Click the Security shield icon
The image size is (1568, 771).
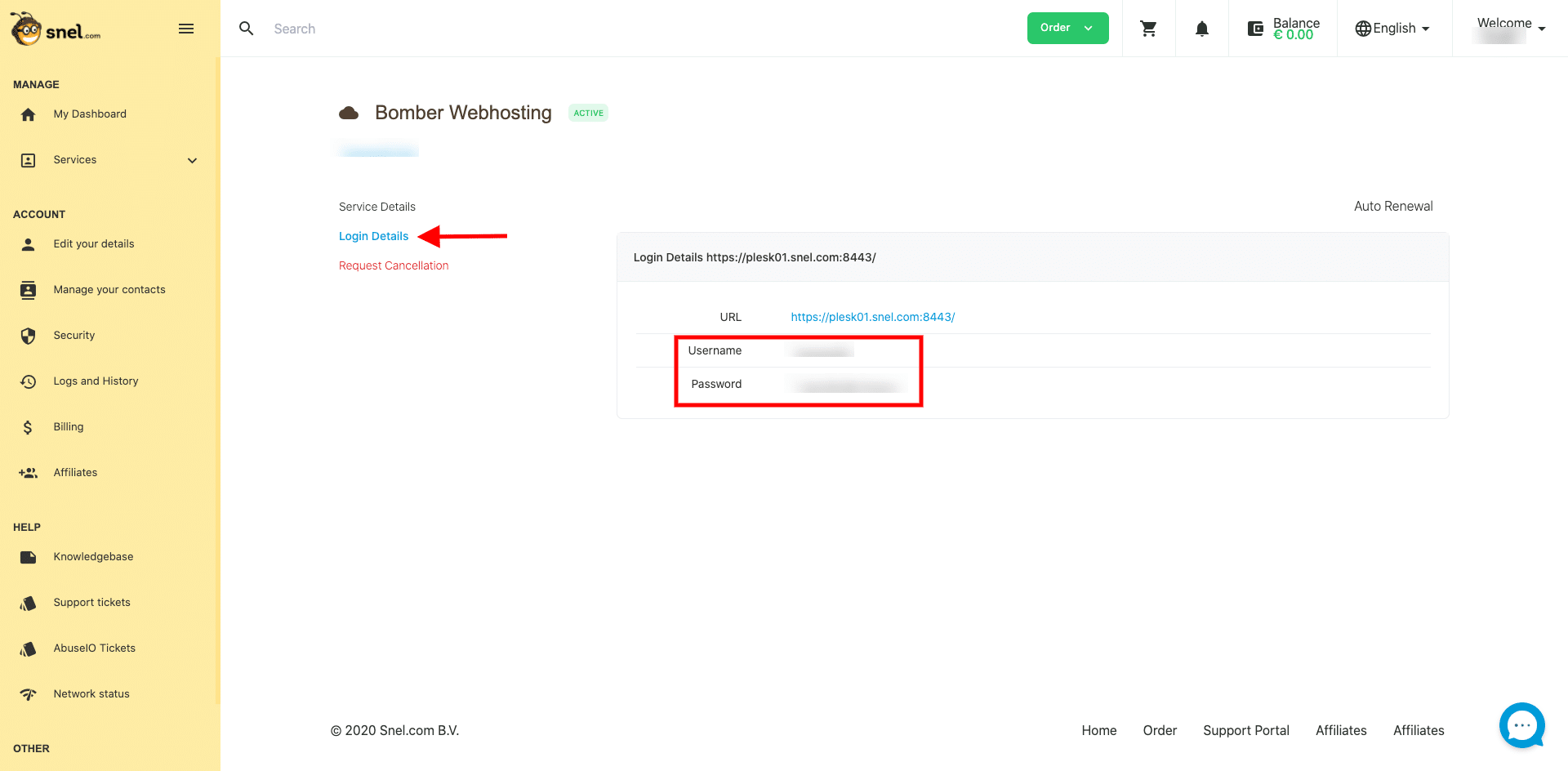click(x=28, y=336)
